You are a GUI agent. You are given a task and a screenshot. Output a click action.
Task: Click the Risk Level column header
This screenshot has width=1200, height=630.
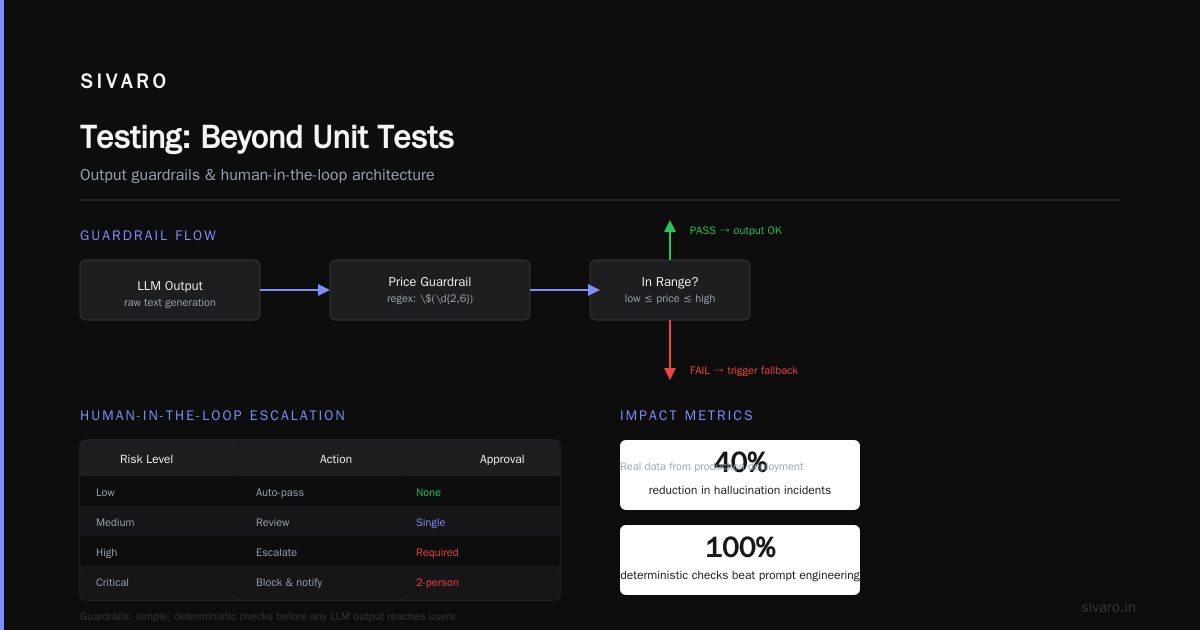pyautogui.click(x=146, y=459)
